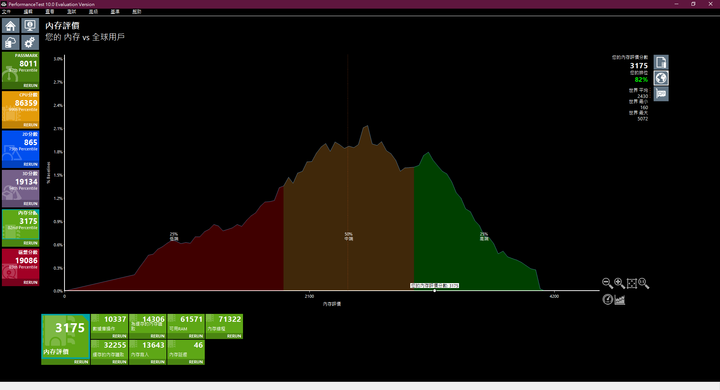Rerun the big 3175 memory rating tile
The height and width of the screenshot is (390, 720).
tap(81, 362)
